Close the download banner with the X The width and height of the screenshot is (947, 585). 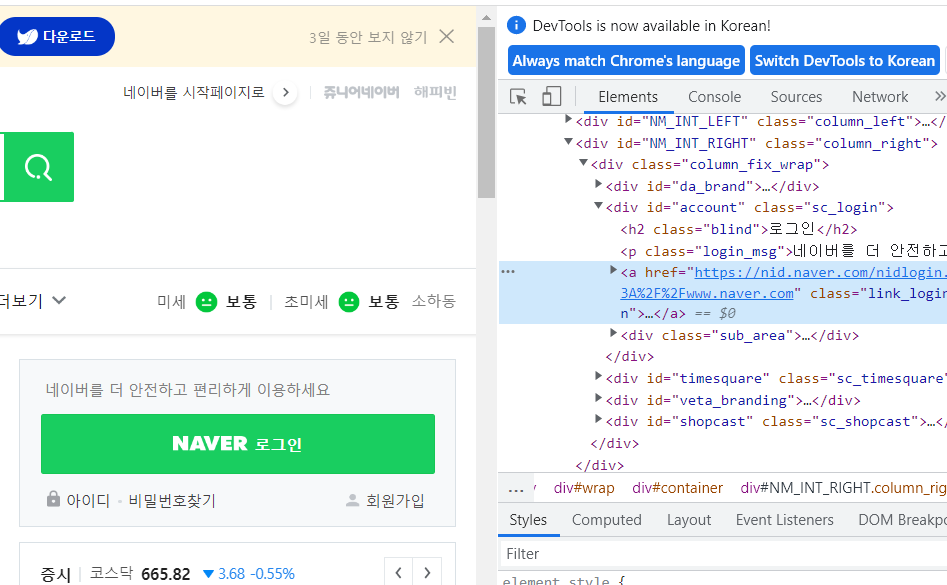(447, 37)
